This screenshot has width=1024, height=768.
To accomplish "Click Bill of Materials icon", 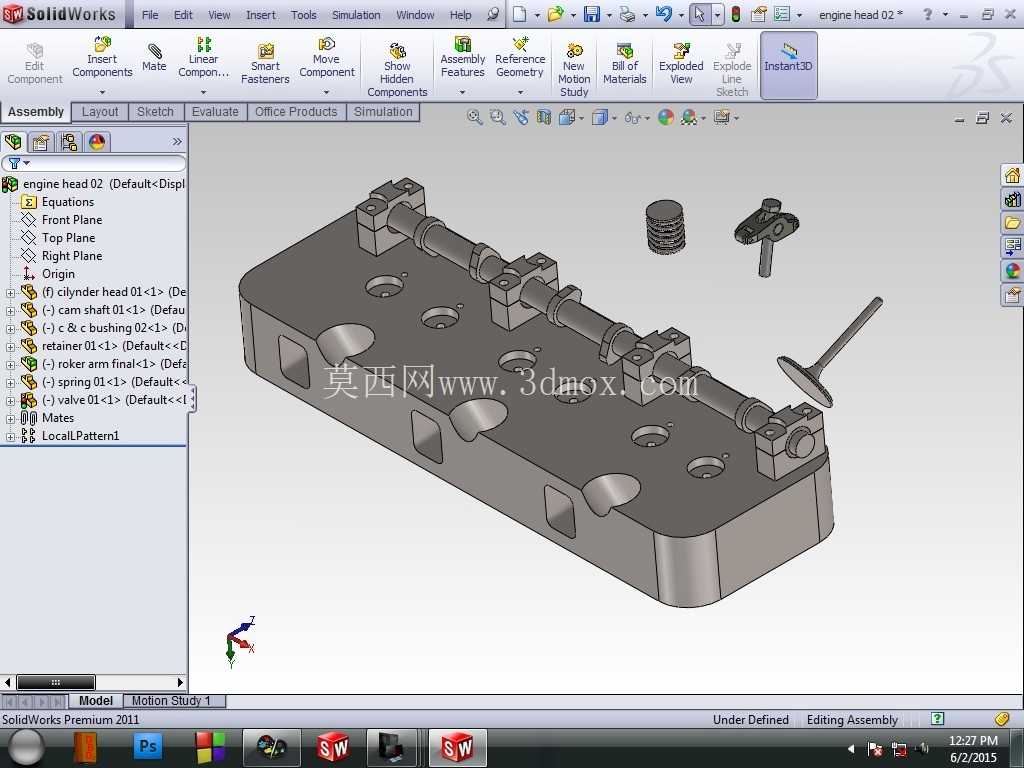I will pyautogui.click(x=624, y=50).
